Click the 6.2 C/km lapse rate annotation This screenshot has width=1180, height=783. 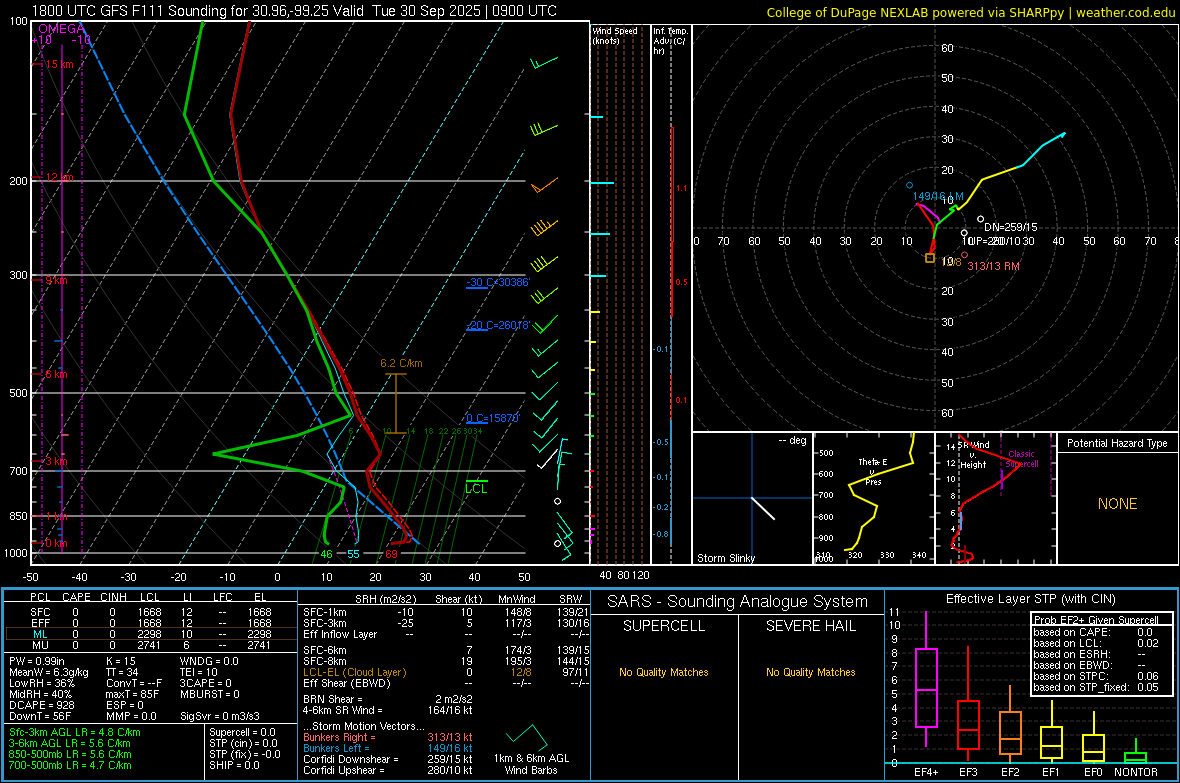coord(401,363)
